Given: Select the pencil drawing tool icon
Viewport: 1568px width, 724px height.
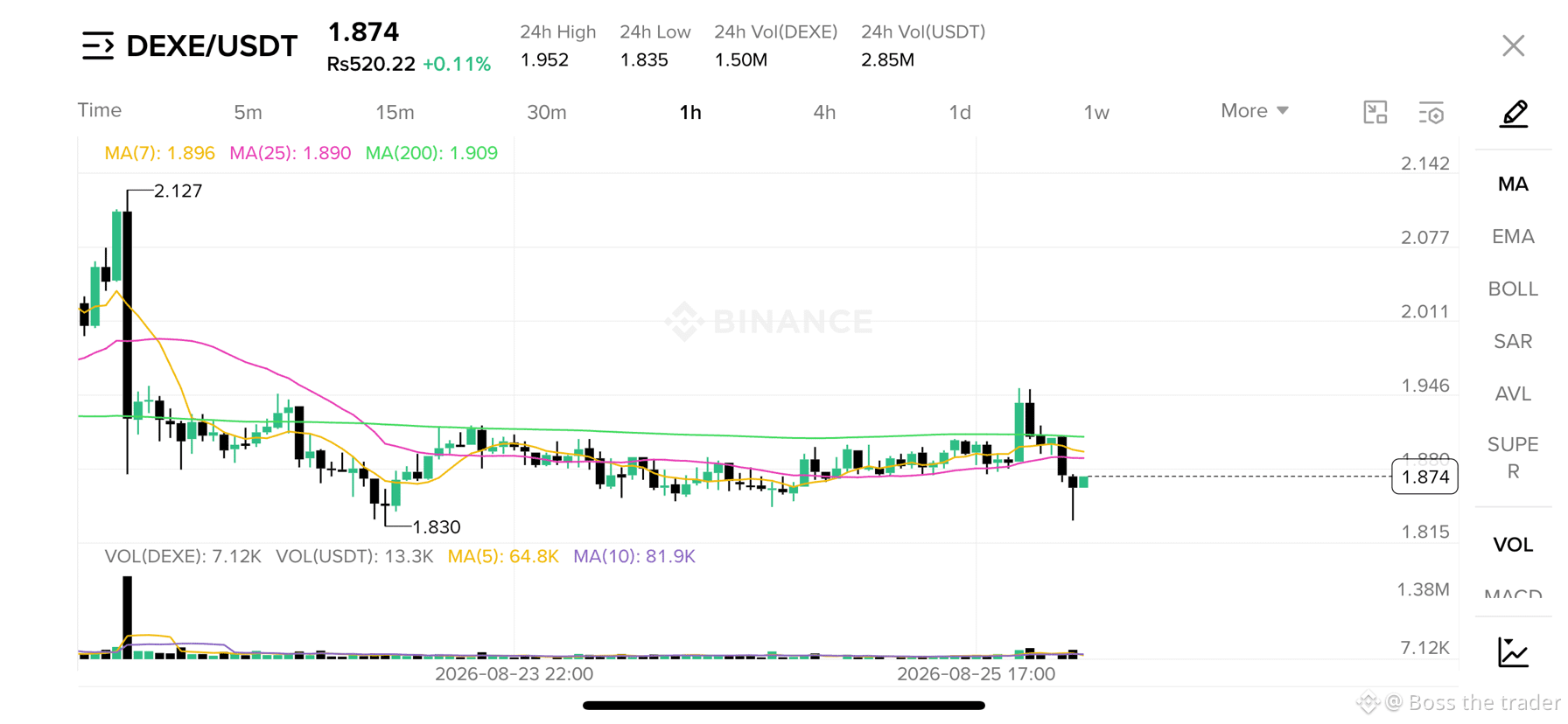Looking at the screenshot, I should click(1514, 114).
